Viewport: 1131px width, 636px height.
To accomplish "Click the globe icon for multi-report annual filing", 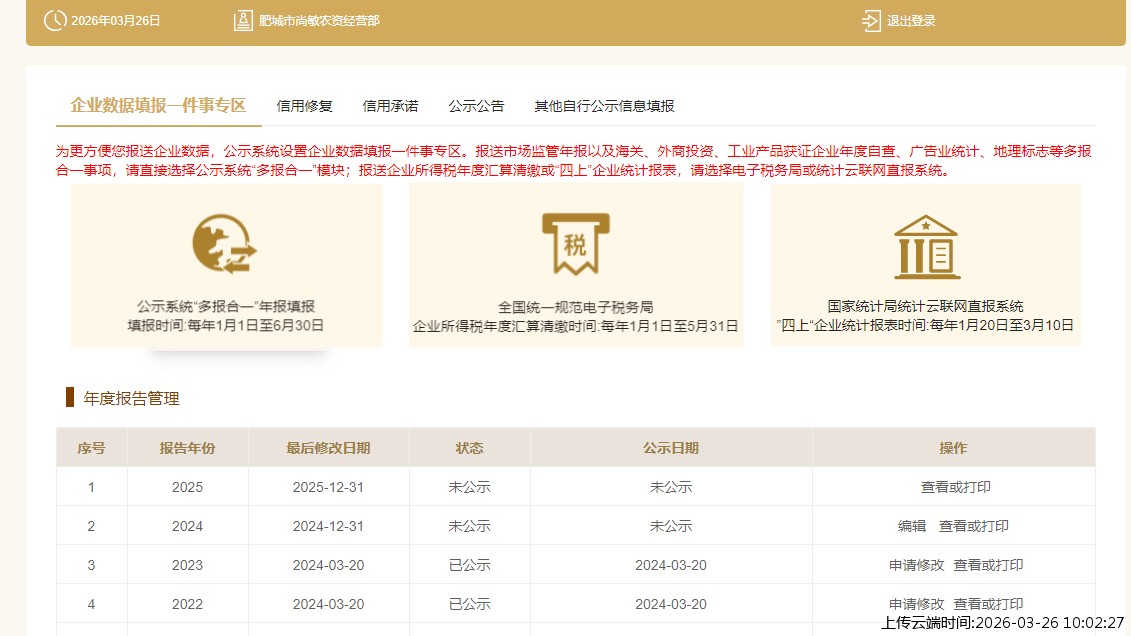I will 225,245.
